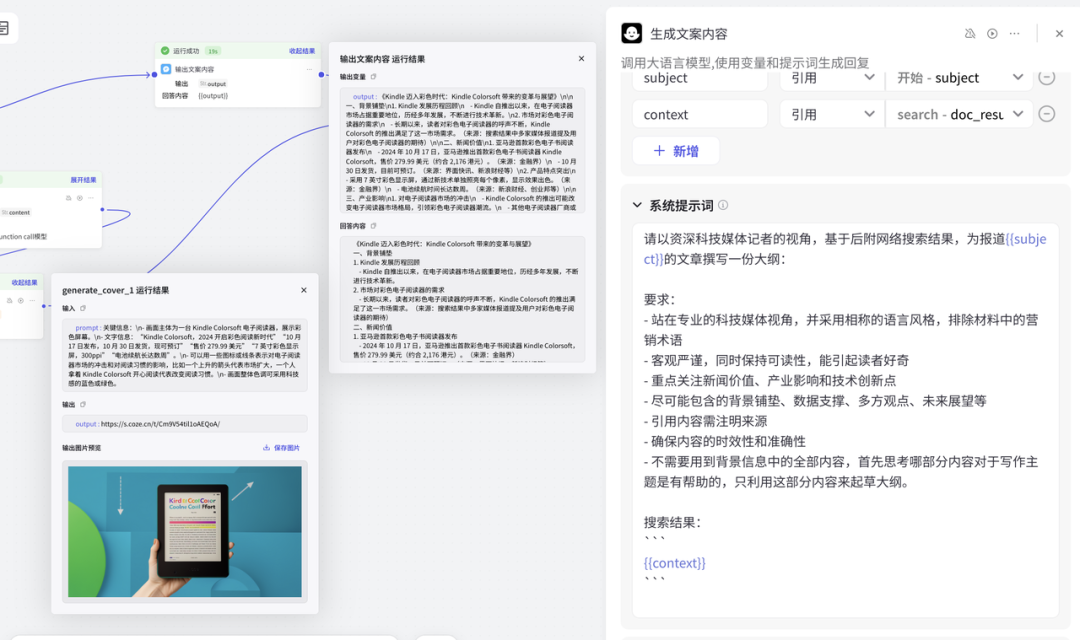Click the input connector dot of 输出文案内容 node
1080x640 pixels.
click(154, 74)
